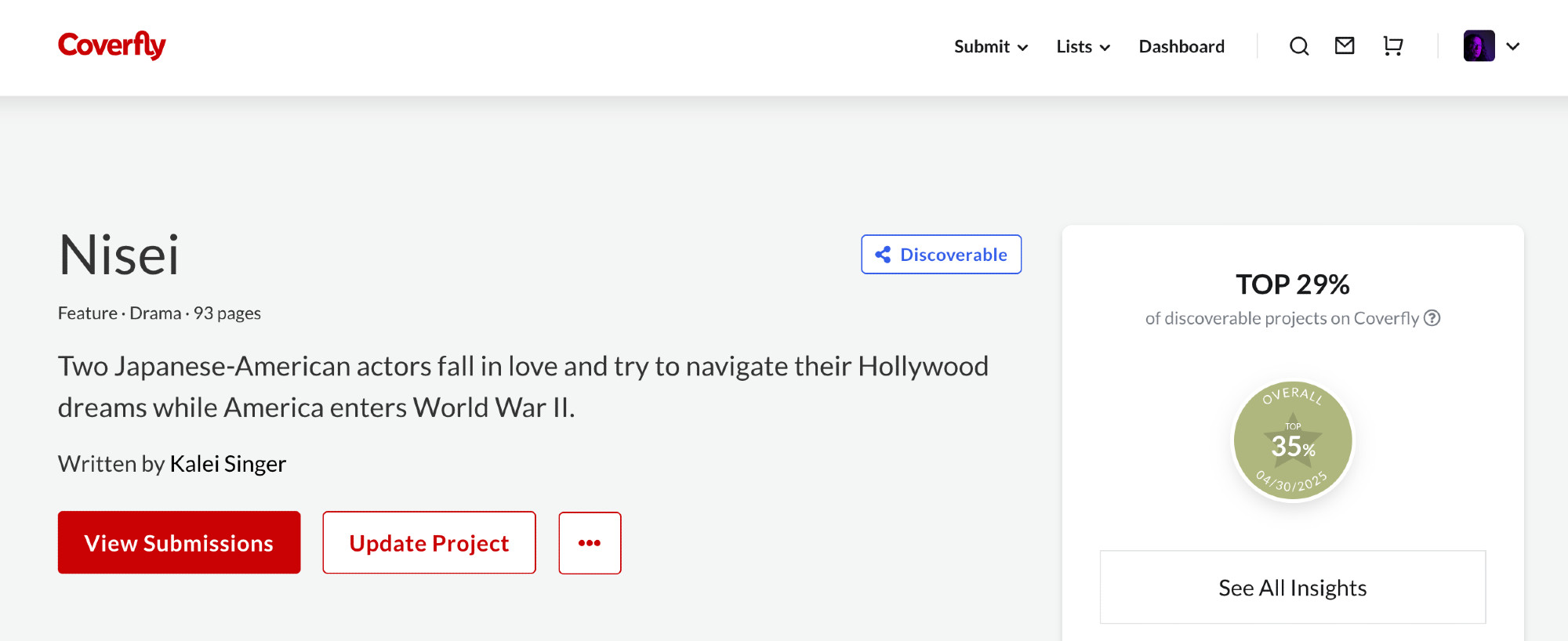Click the Update Project button
This screenshot has height=641, width=1568.
[x=429, y=542]
